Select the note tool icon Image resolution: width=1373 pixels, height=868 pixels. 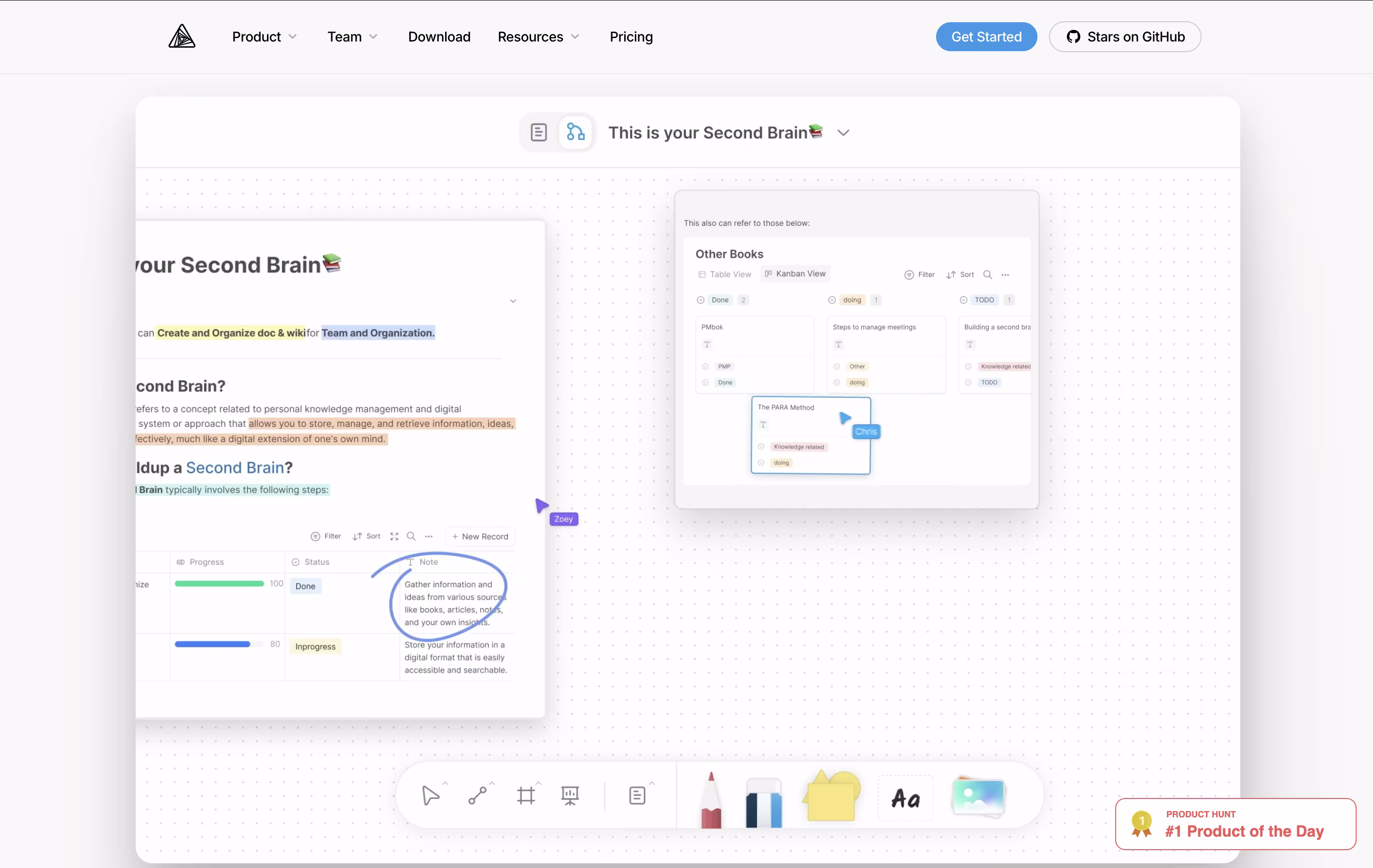coord(637,795)
